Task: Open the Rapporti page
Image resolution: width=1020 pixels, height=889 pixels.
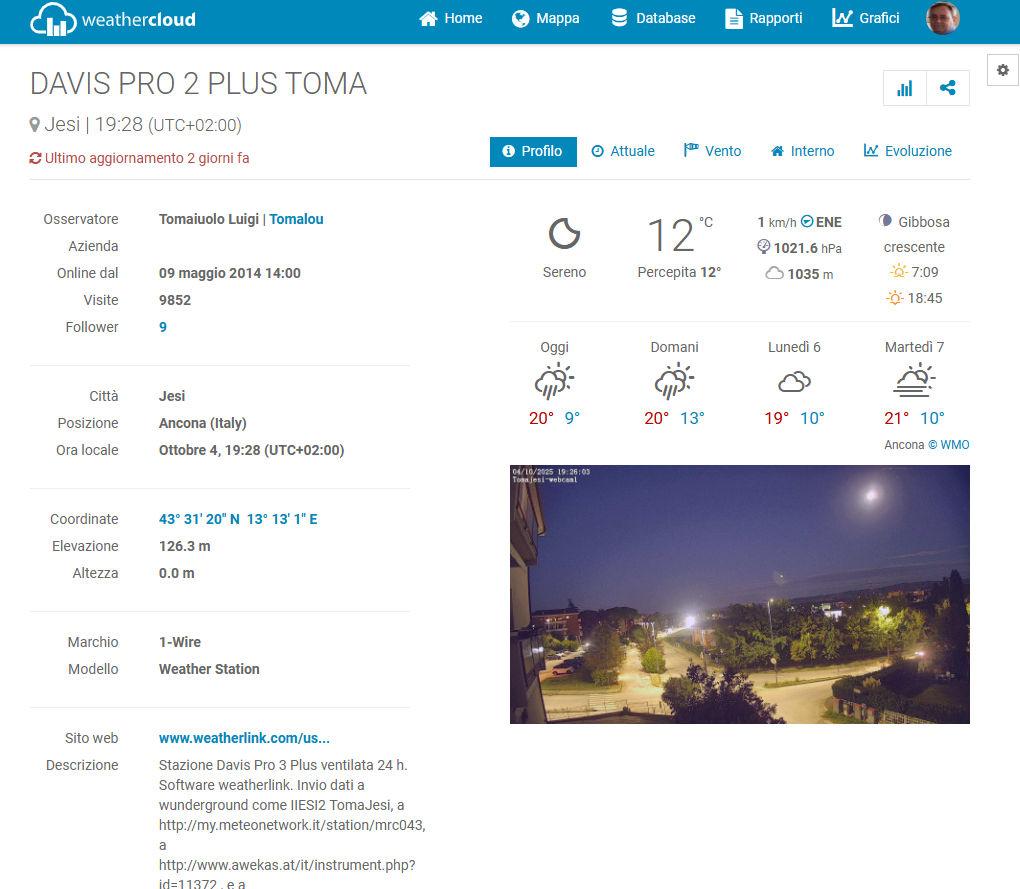Action: click(763, 18)
